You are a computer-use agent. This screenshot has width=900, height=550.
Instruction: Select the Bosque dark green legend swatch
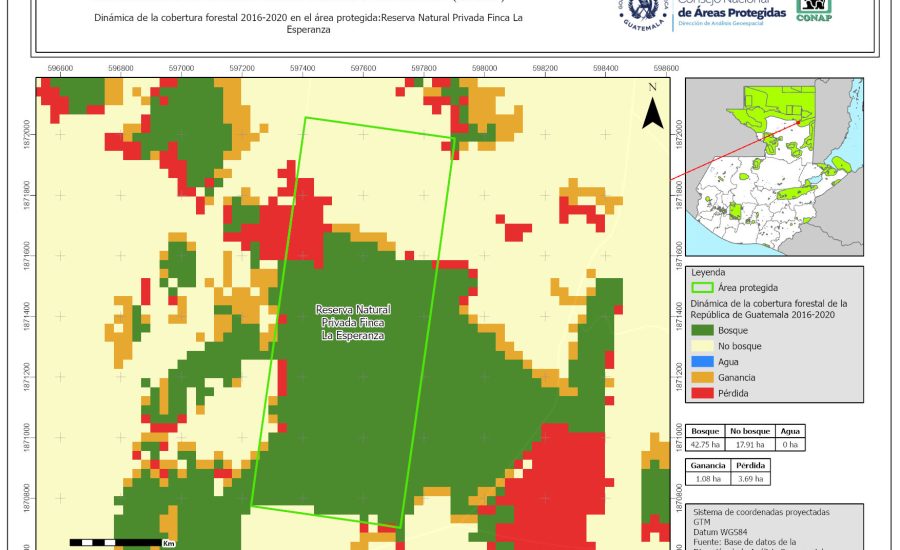(703, 329)
